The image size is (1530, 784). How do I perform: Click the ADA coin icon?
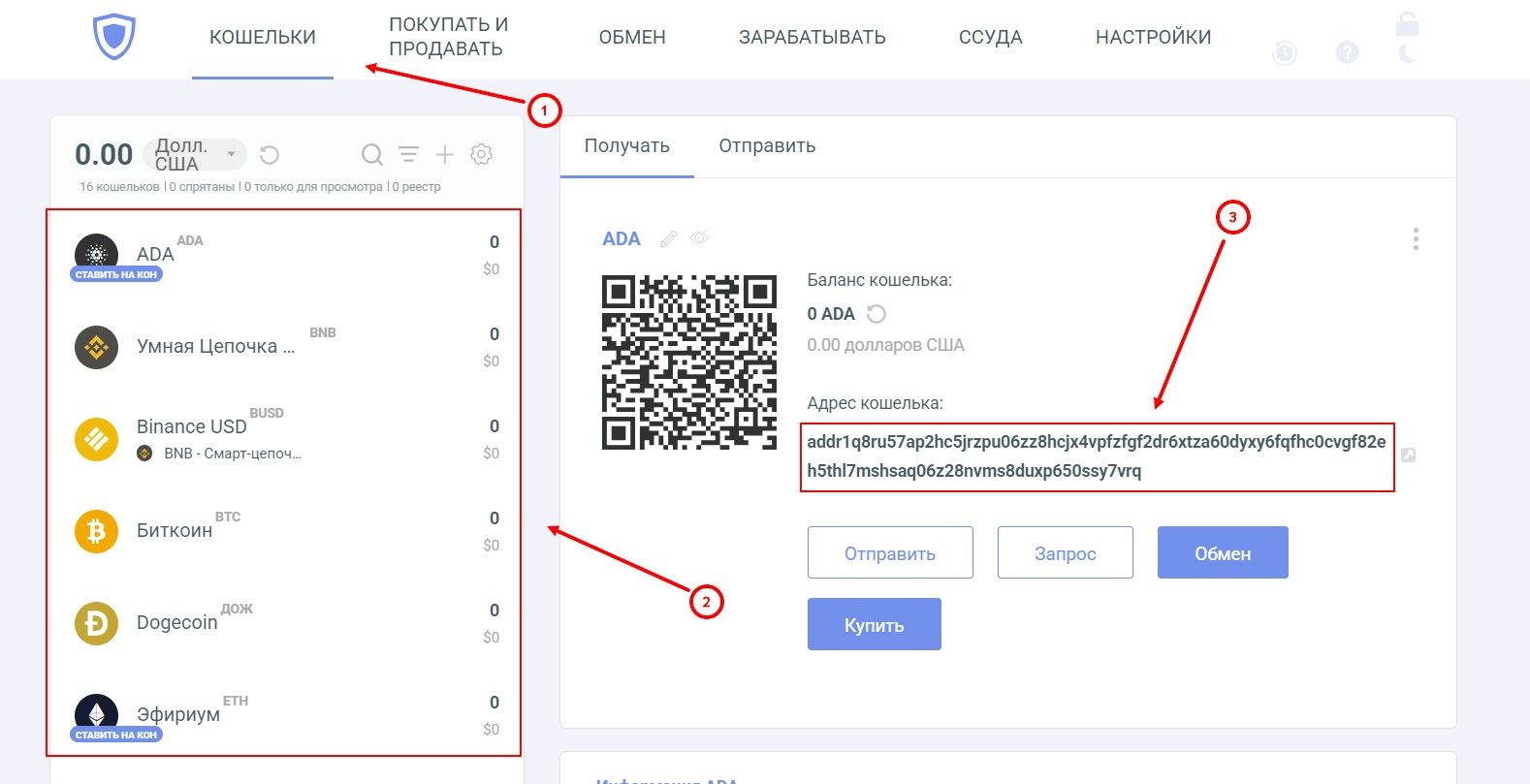(x=96, y=255)
